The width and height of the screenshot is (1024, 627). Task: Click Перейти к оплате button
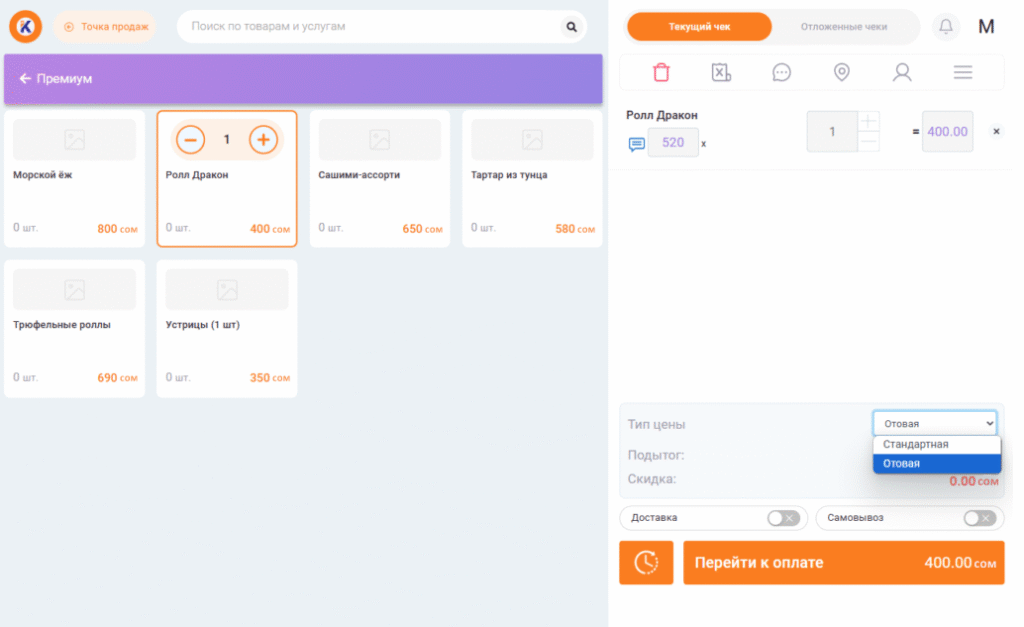pyautogui.click(x=843, y=562)
